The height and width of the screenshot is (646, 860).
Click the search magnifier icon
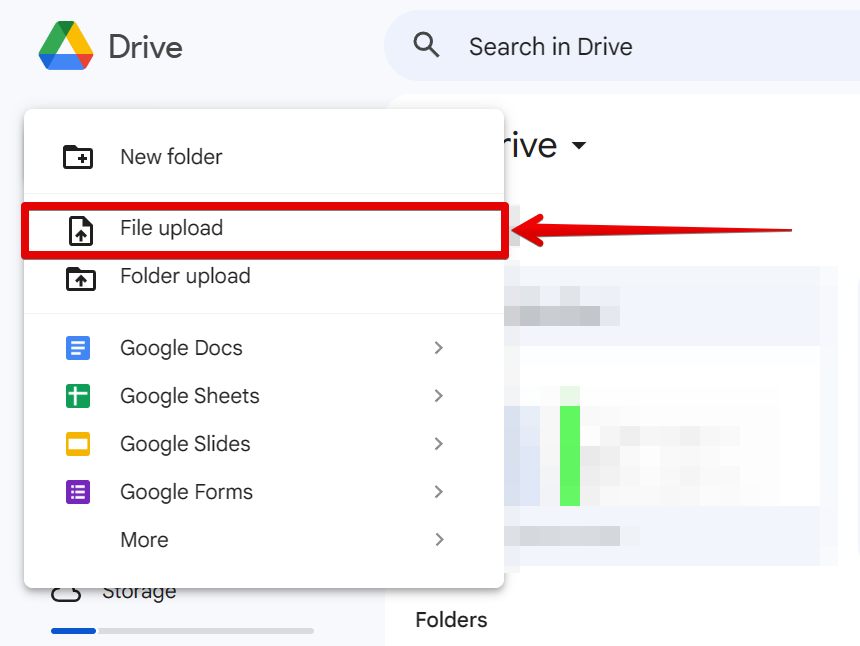tap(427, 46)
